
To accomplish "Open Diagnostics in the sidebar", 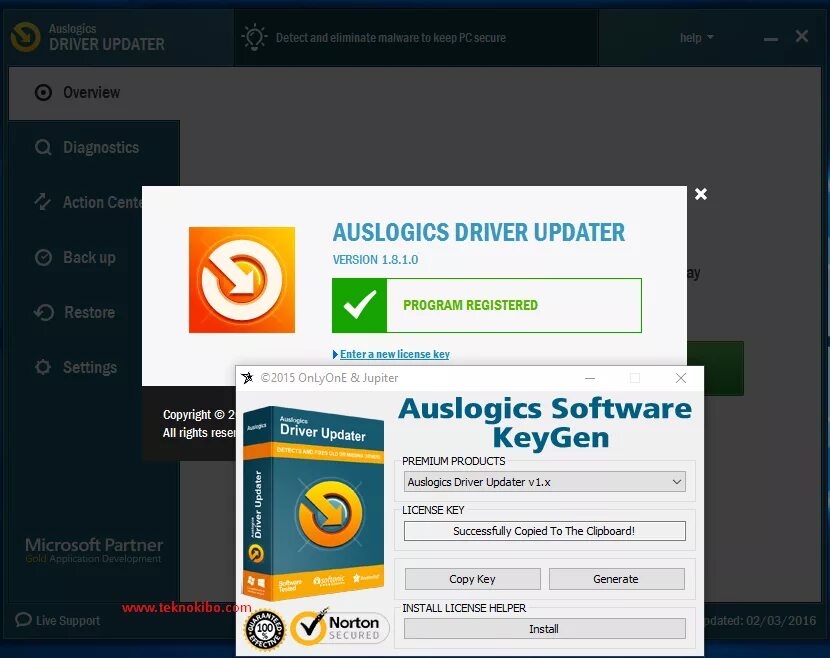I will click(x=94, y=147).
